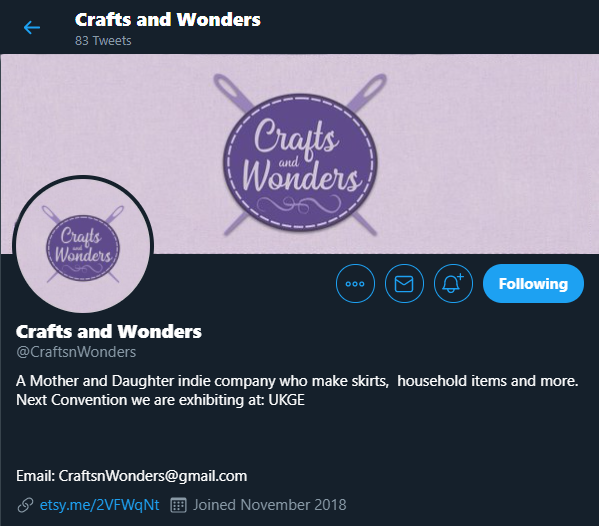The image size is (599, 526).
Task: Unfollow via the Following button
Action: 533,283
